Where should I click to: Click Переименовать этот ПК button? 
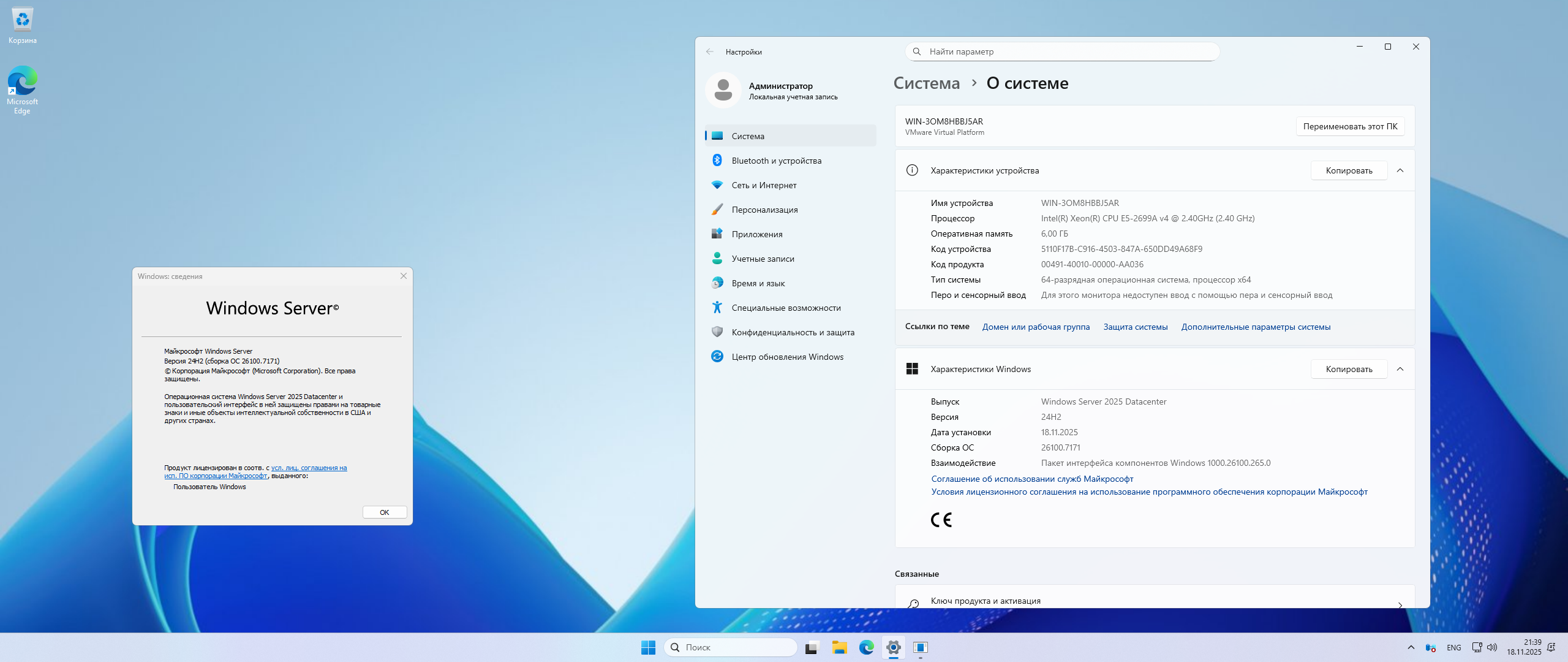tap(1350, 126)
